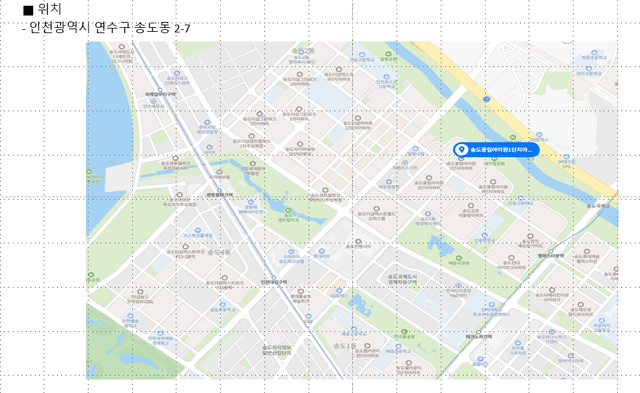640x393 pixels.
Task: Click the 송도4동 district label
Action: [x=219, y=252]
